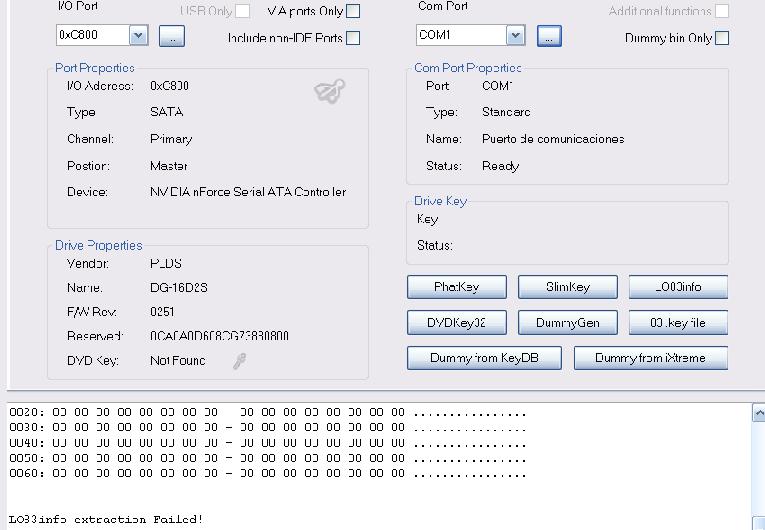This screenshot has width=765, height=530.
Task: Click the I/O Address value 0xC800
Action: pos(169,86)
